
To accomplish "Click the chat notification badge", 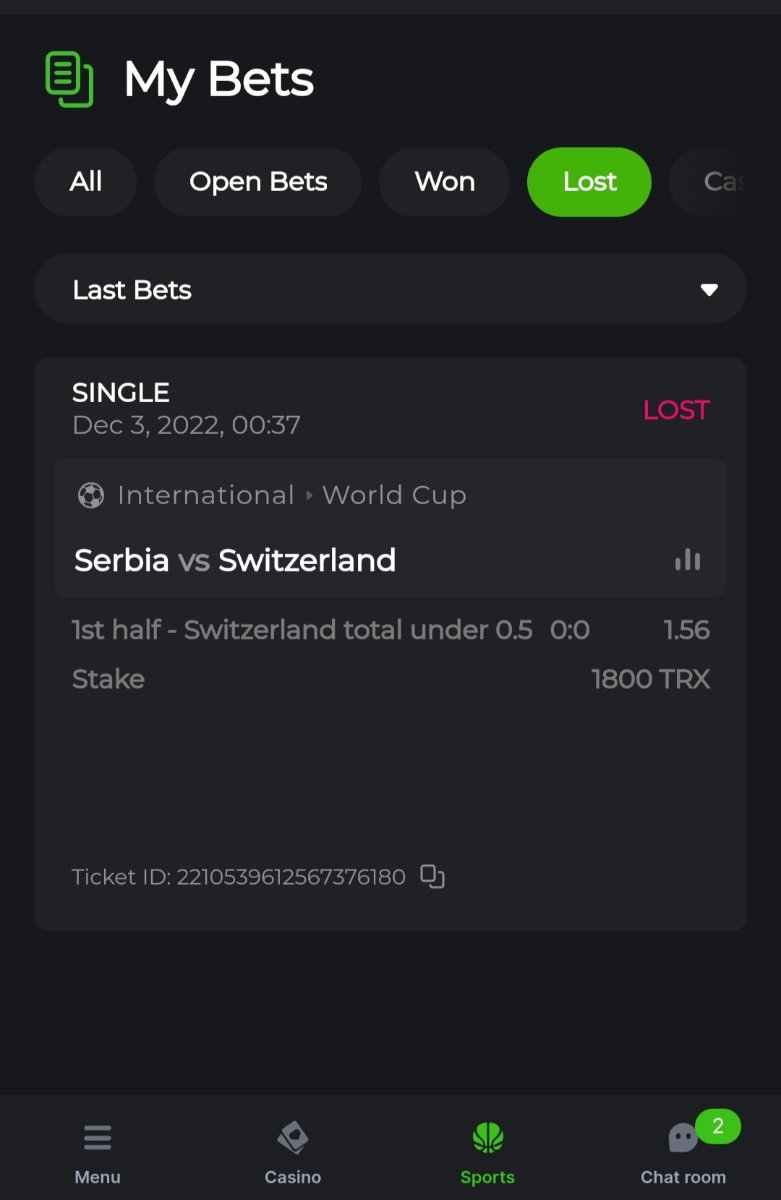I will 717,1127.
